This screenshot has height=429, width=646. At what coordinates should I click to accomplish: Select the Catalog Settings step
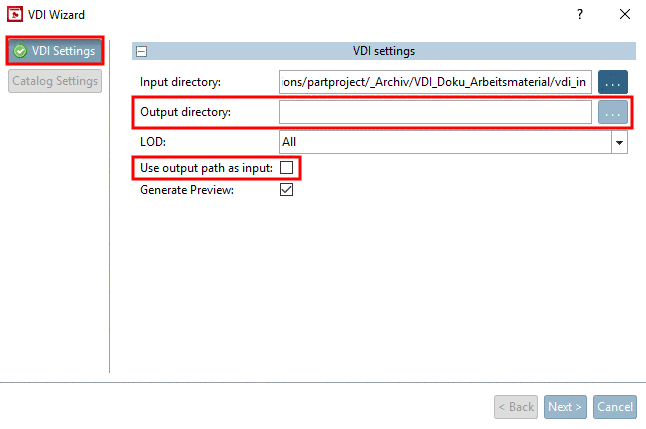coord(56,81)
